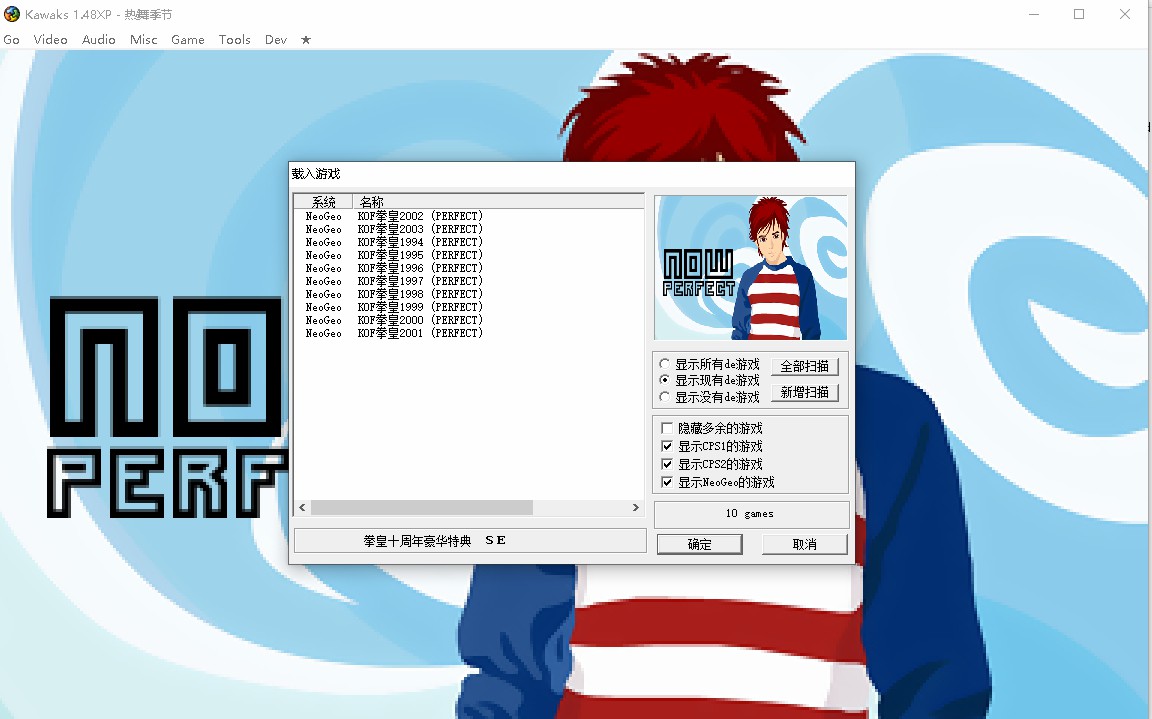Viewport: 1152px width, 719px height.
Task: Select KOF拳皇1998 (PERFECT) in list
Action: click(x=420, y=295)
